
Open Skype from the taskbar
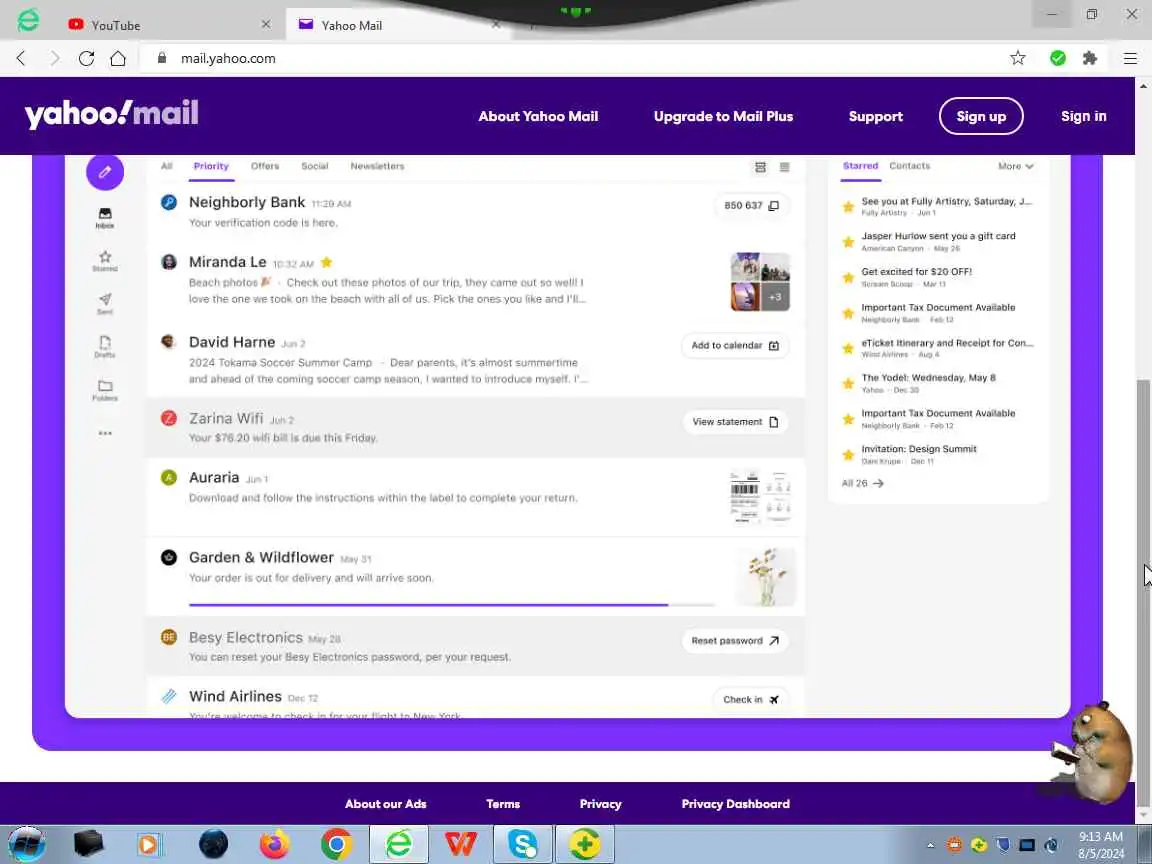point(522,844)
